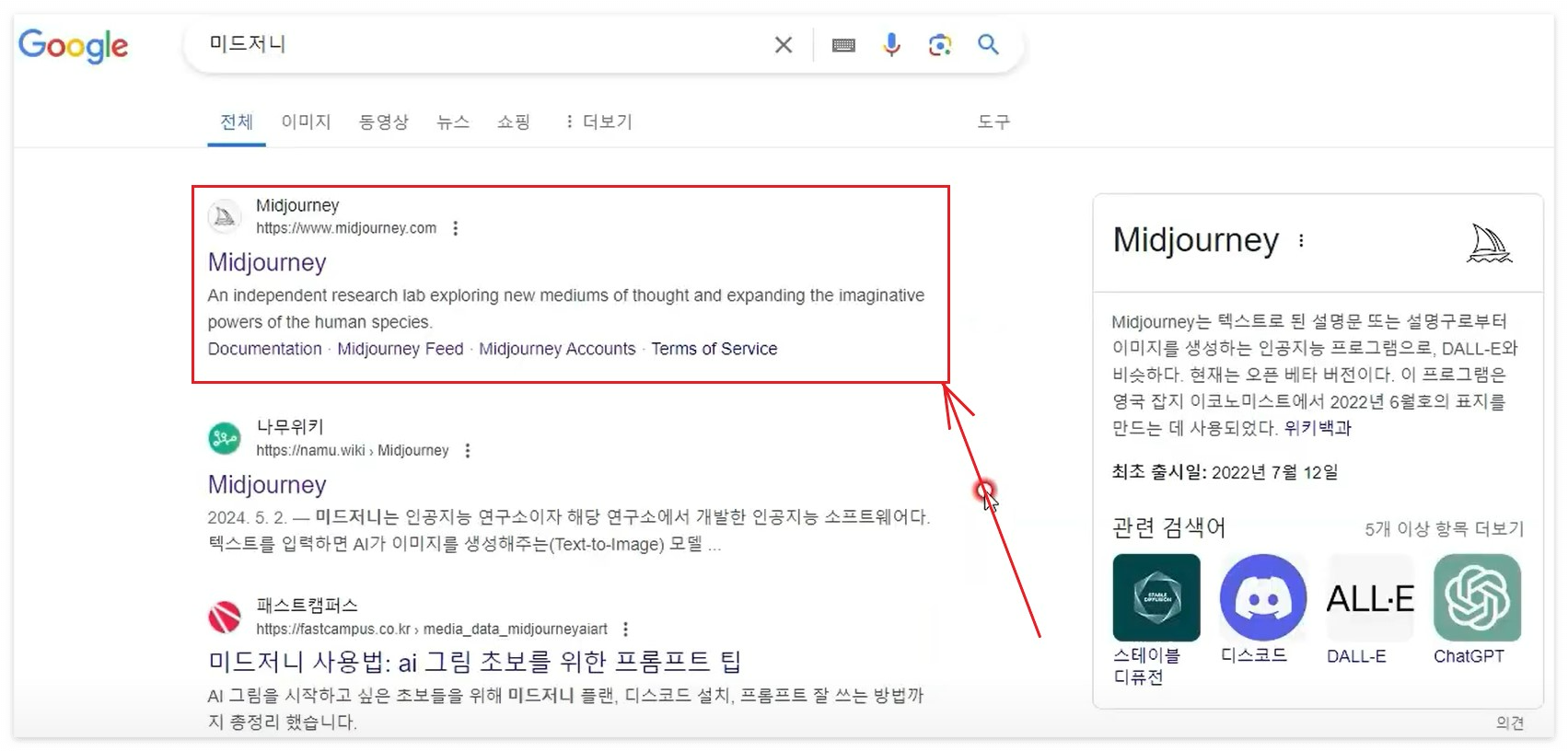Viewport: 1568px width, 751px height.
Task: Open the 스테이블 디퓨전 related search thumbnail
Action: click(1156, 597)
